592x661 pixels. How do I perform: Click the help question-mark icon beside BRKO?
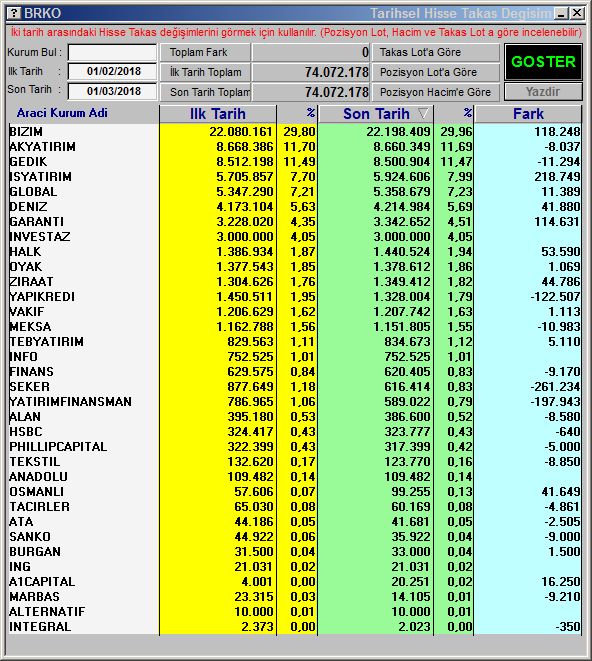pos(14,13)
